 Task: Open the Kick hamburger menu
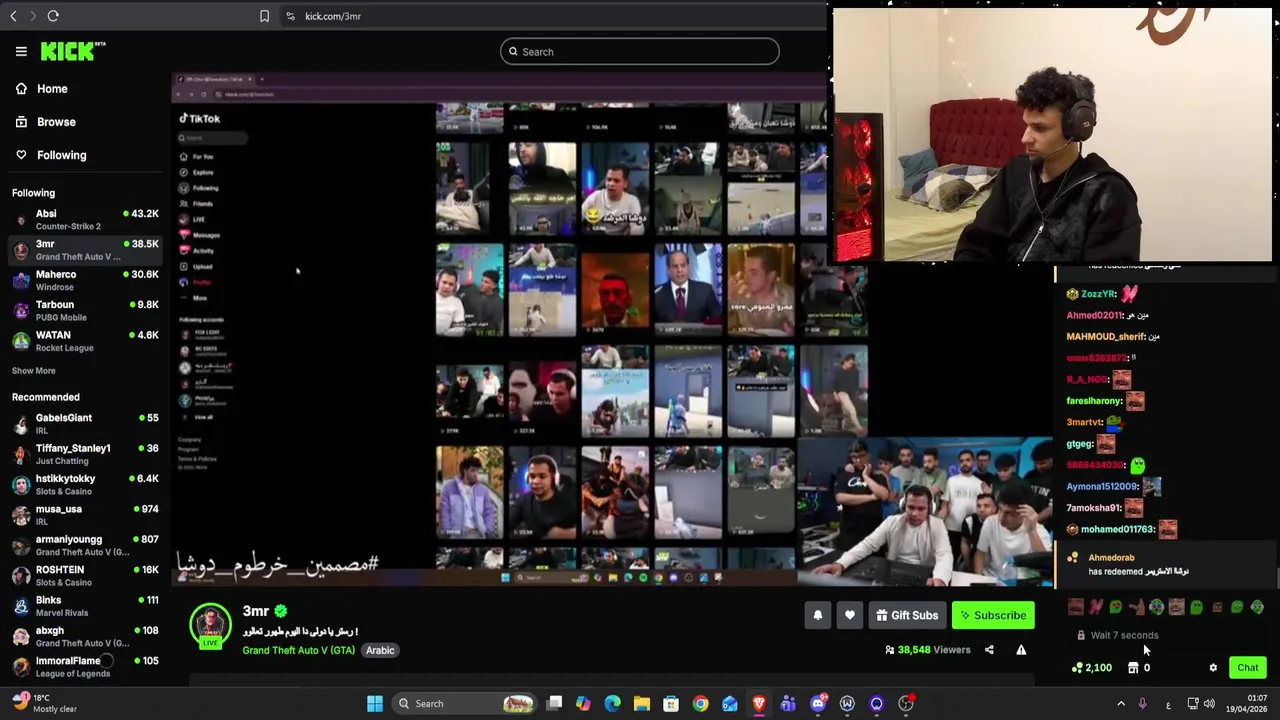point(21,51)
